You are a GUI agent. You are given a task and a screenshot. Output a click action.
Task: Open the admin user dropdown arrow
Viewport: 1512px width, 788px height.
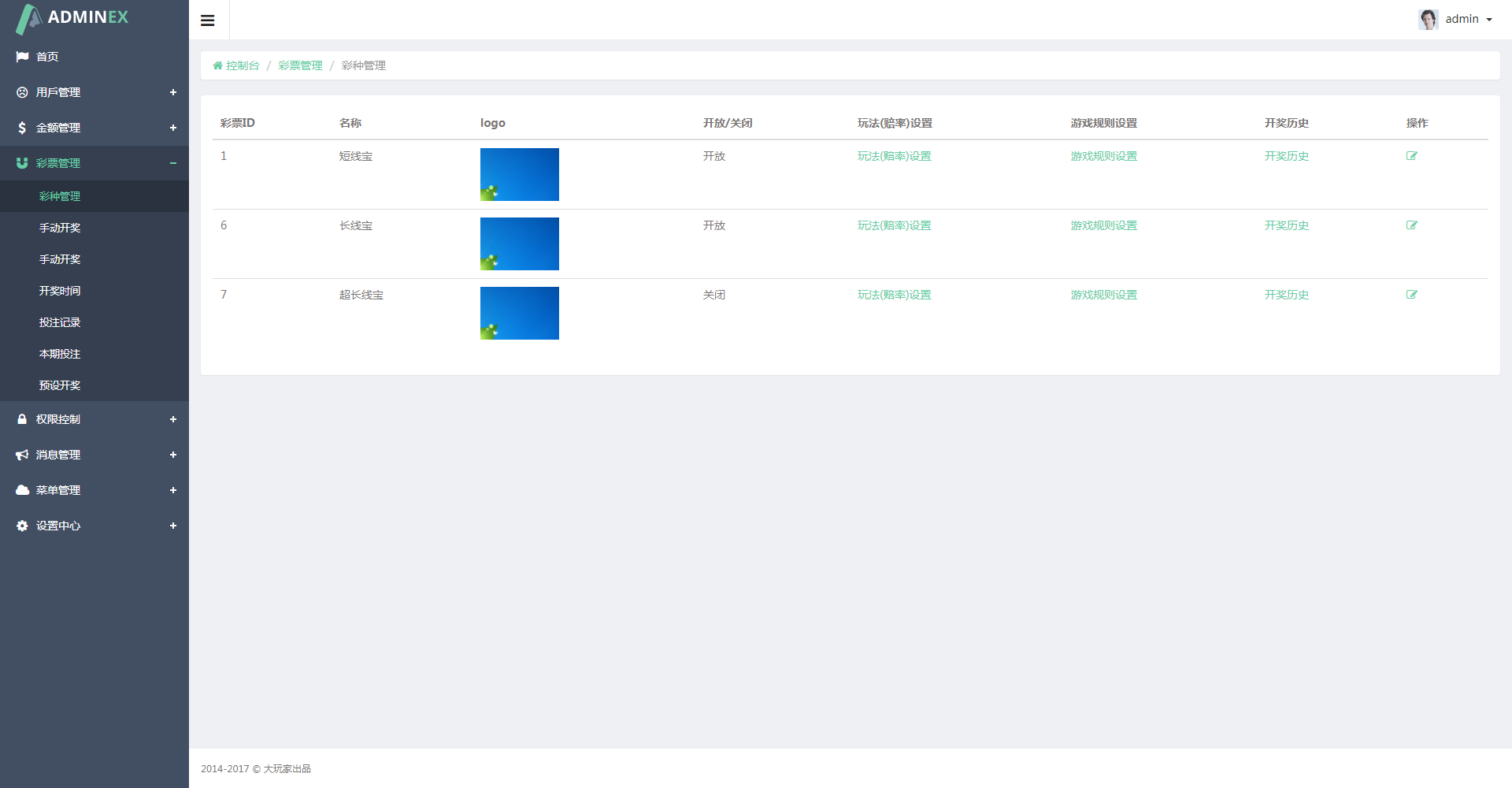click(1489, 20)
